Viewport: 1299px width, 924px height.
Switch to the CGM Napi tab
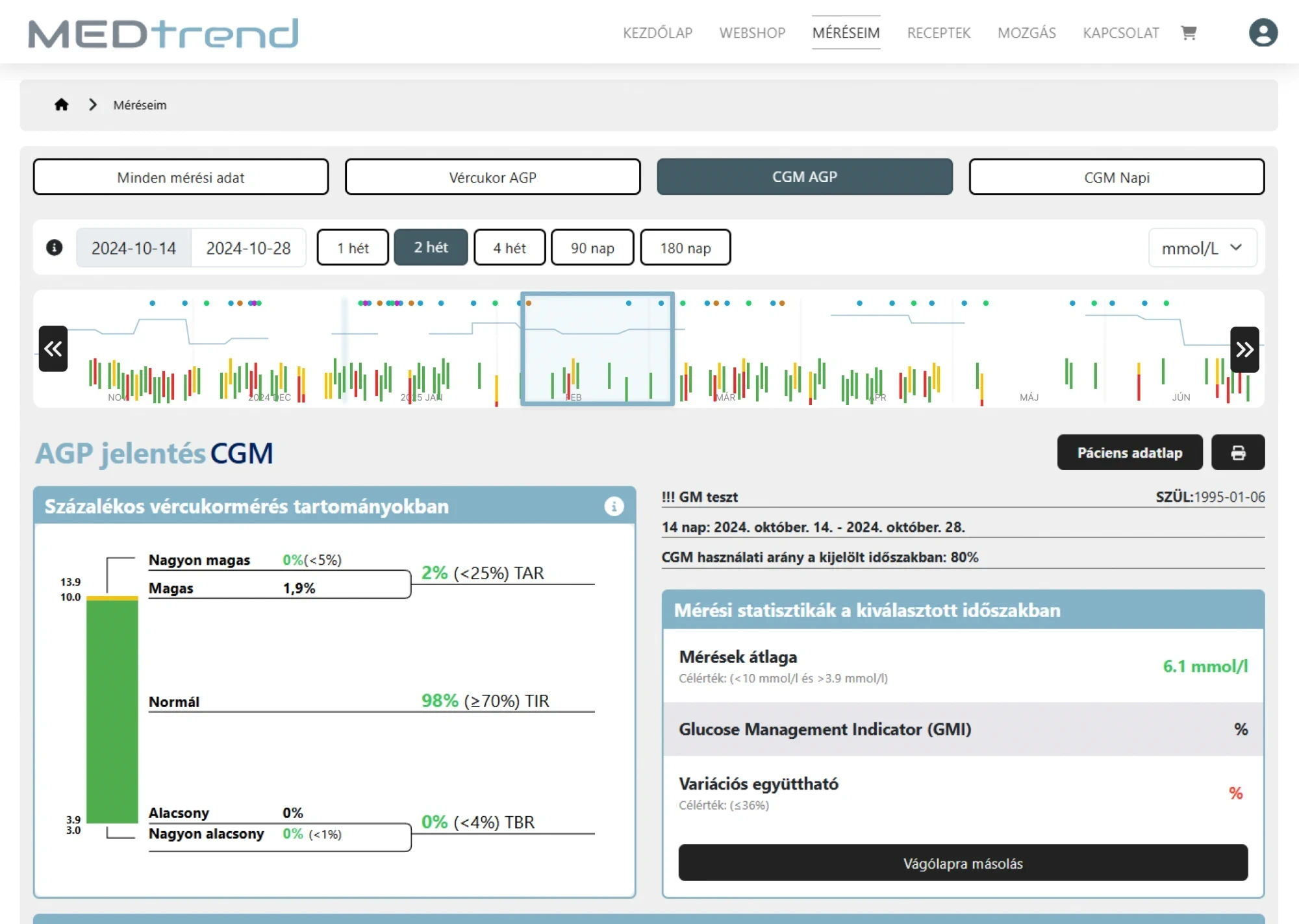(x=1116, y=177)
